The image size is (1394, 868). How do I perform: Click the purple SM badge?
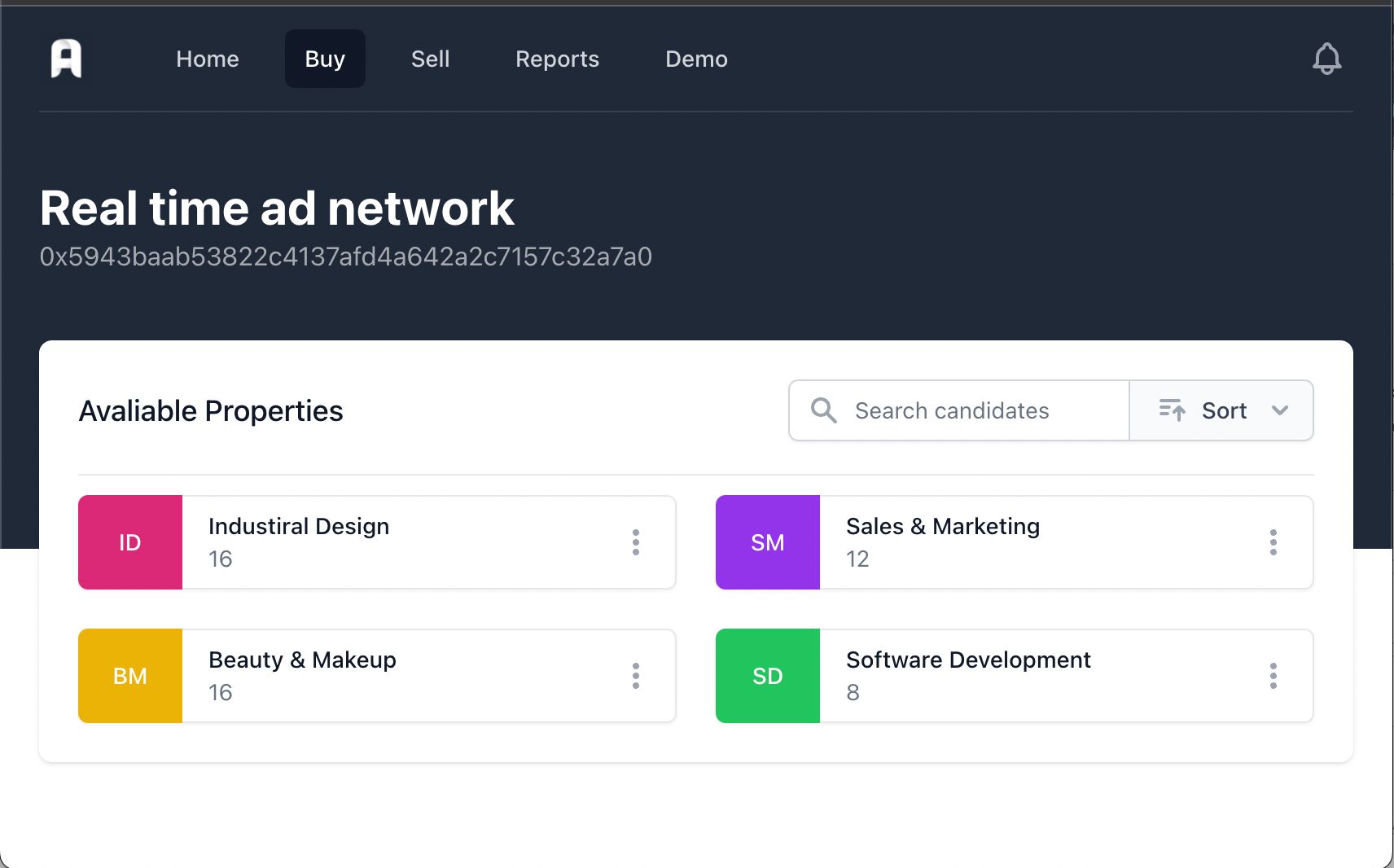click(768, 542)
